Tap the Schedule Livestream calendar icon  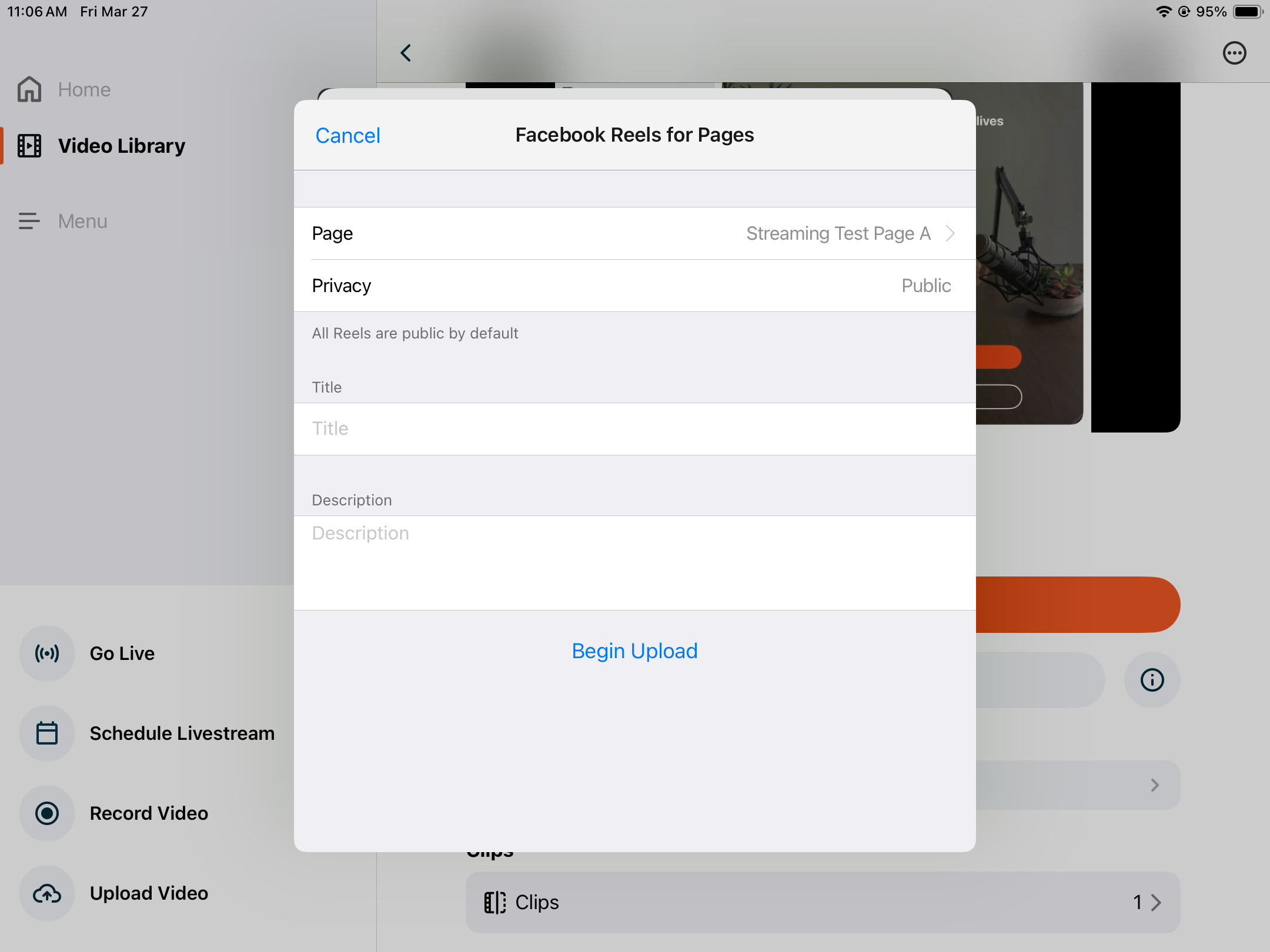47,733
